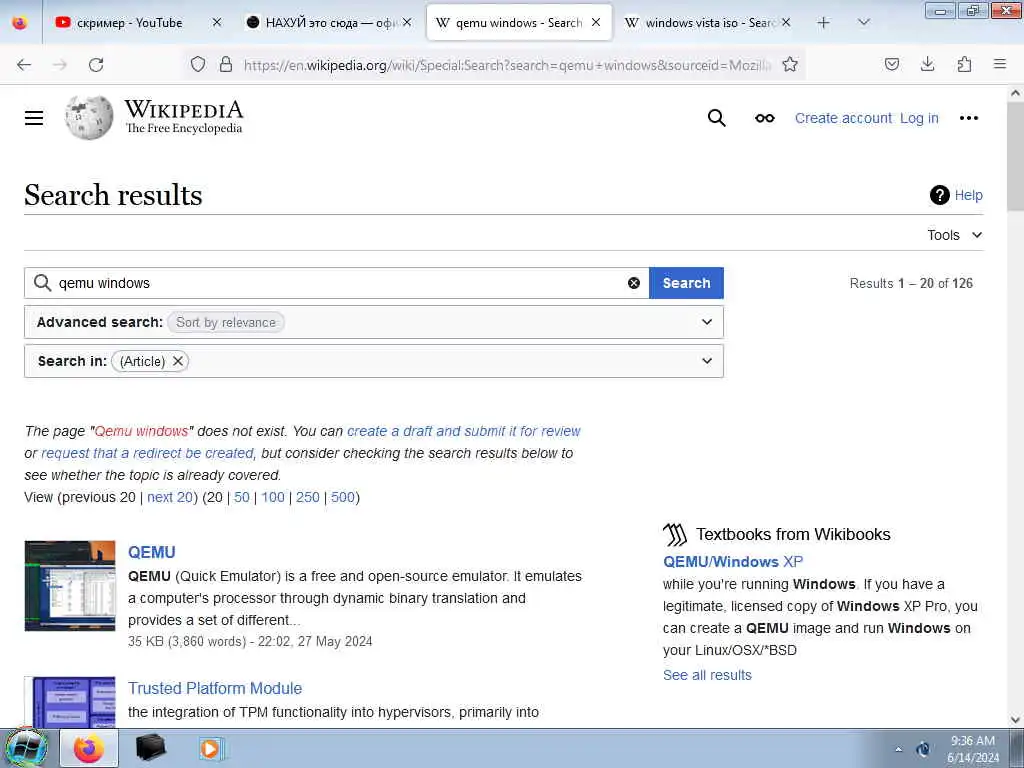
Task: Show 500 results per page
Action: tap(342, 497)
